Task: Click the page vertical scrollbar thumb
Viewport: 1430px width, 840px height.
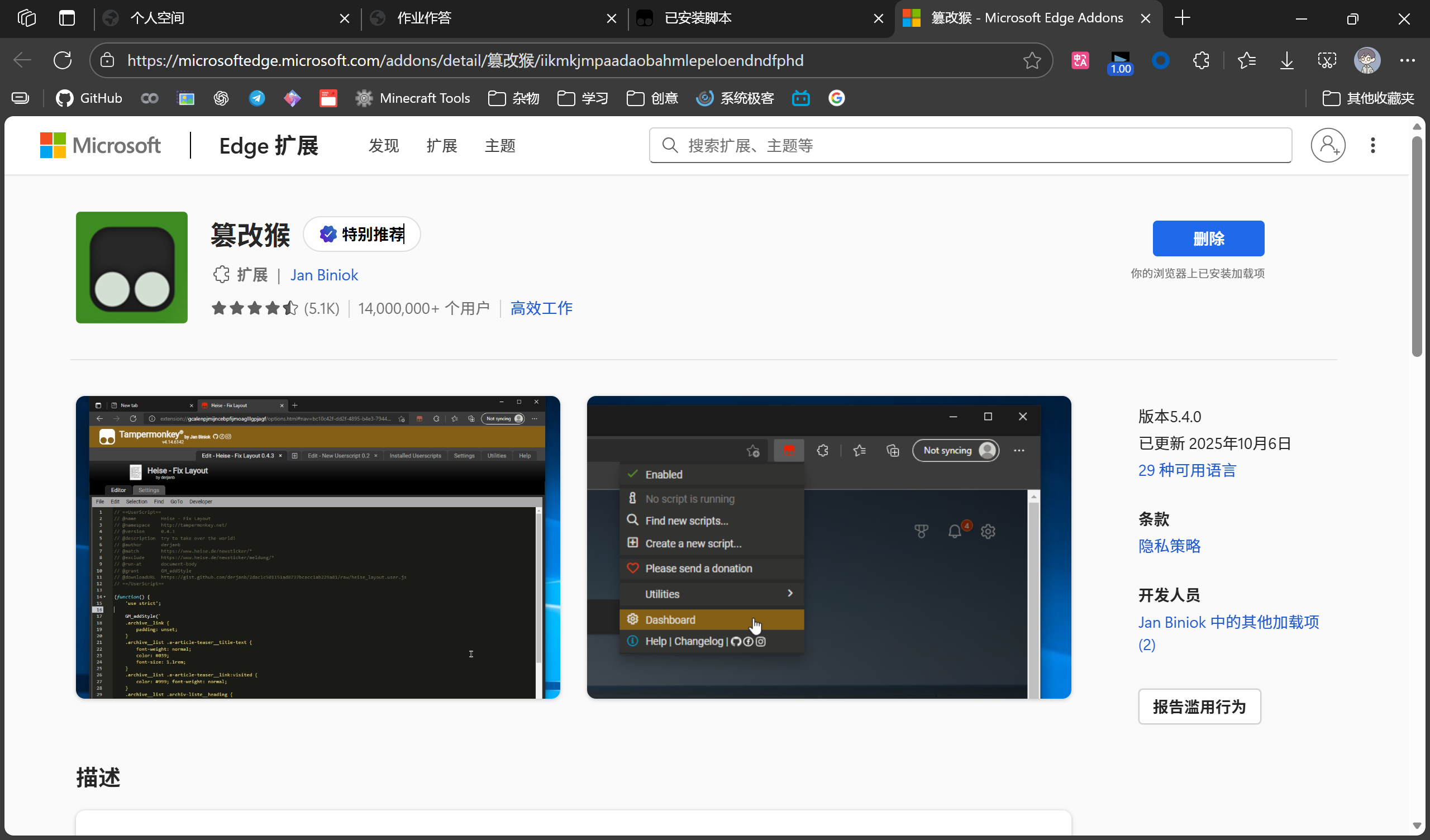Action: tap(1417, 244)
